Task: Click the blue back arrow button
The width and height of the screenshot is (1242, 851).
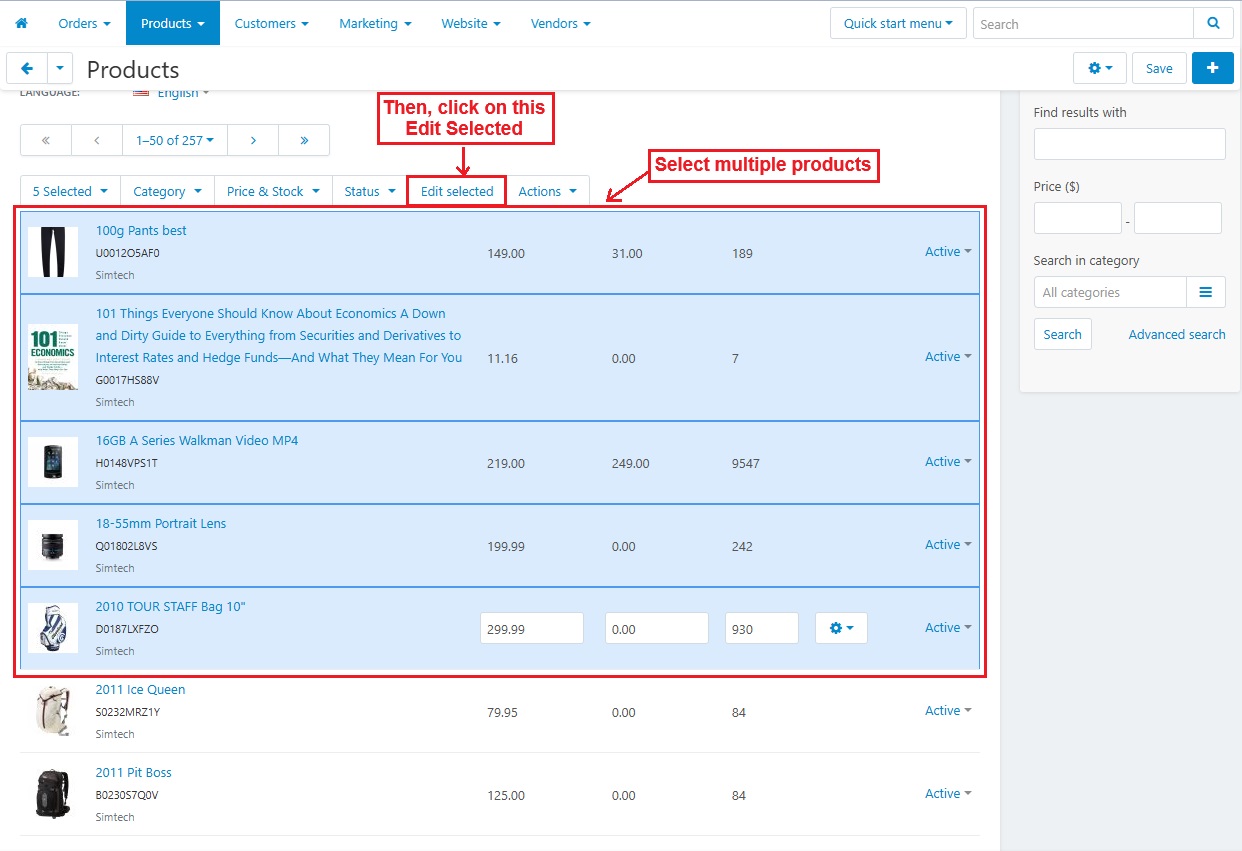Action: (27, 68)
